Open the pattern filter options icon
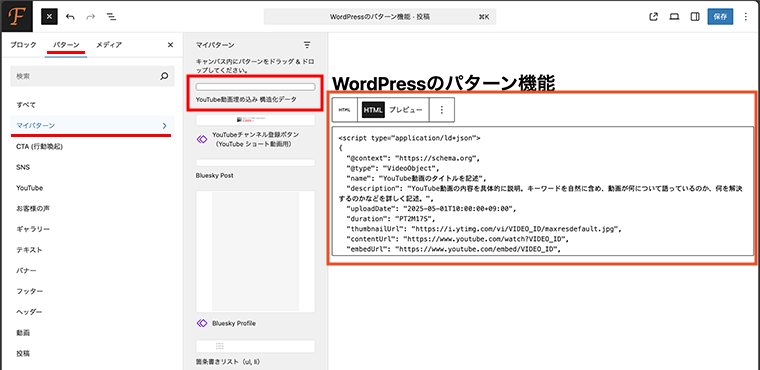This screenshot has width=760, height=370. [307, 45]
